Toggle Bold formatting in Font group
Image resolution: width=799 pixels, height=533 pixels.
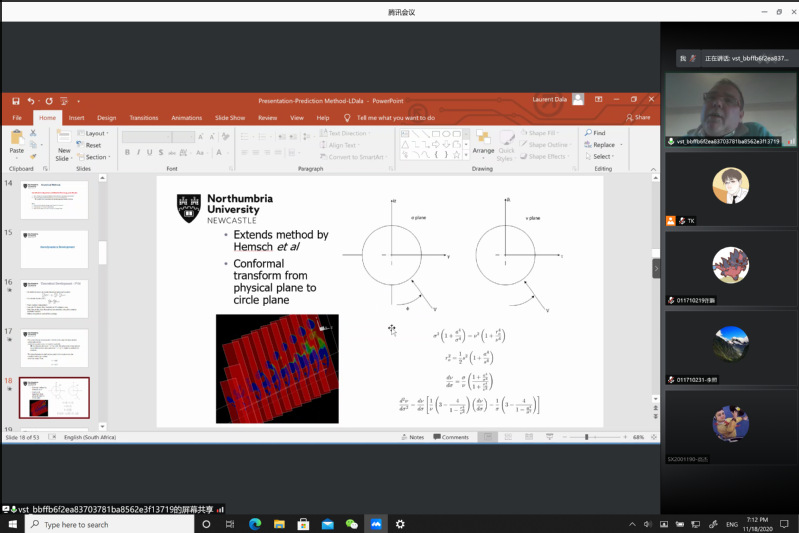tap(127, 153)
